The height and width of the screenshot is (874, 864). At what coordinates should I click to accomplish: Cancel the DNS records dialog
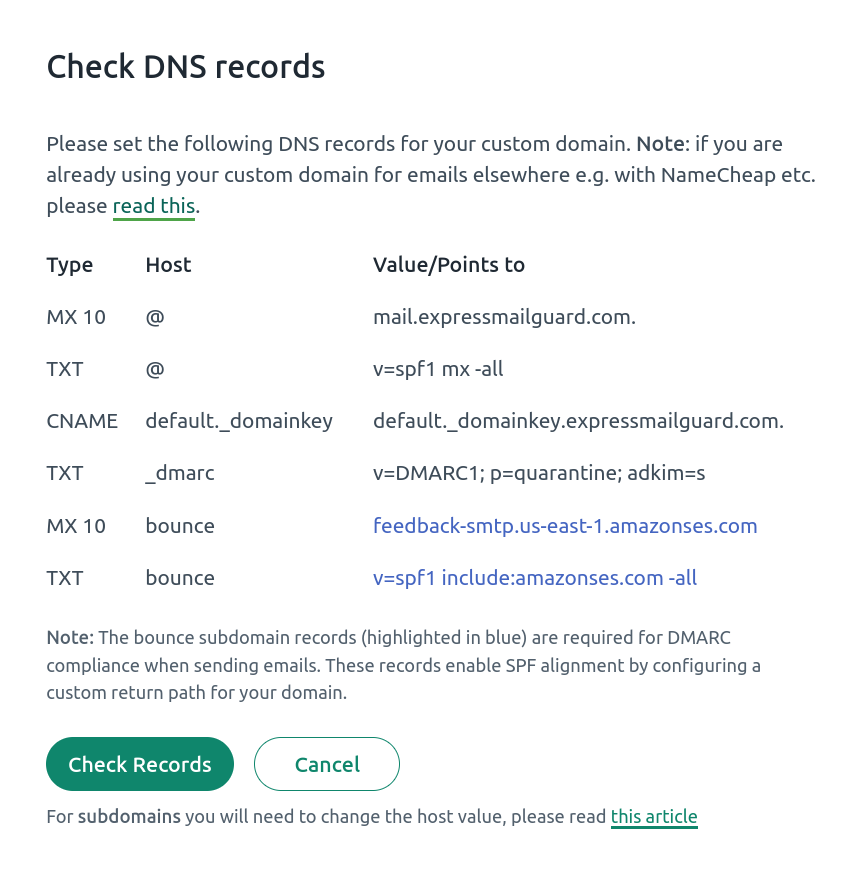[327, 764]
